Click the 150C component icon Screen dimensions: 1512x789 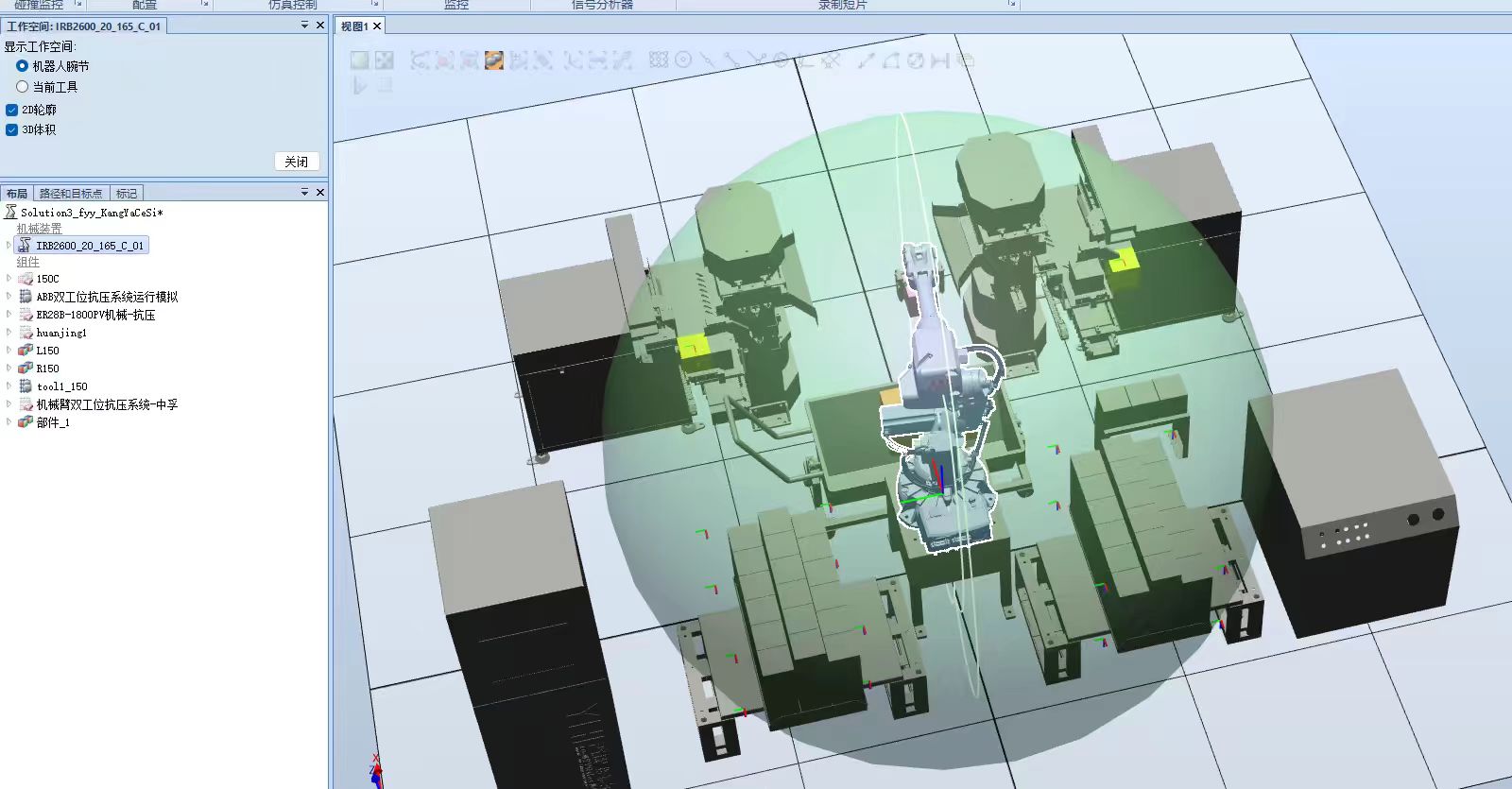click(x=26, y=279)
